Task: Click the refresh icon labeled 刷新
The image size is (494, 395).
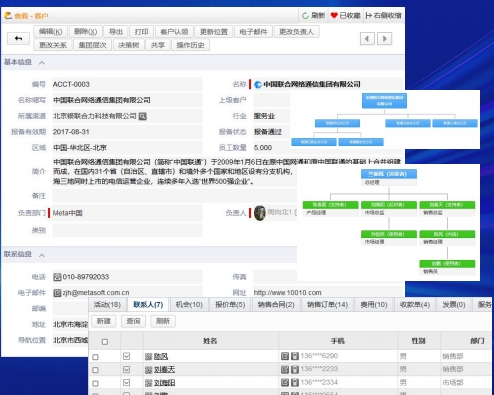Action: (x=305, y=15)
